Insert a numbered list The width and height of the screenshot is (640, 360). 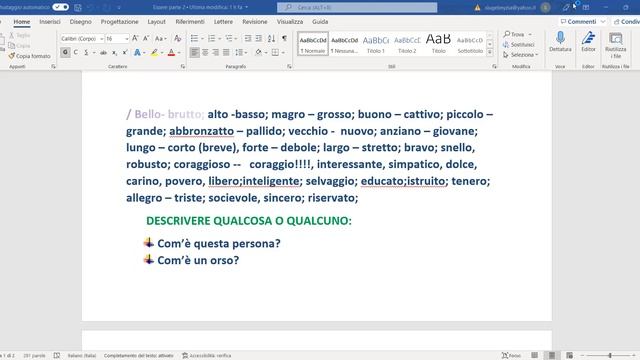(211, 38)
